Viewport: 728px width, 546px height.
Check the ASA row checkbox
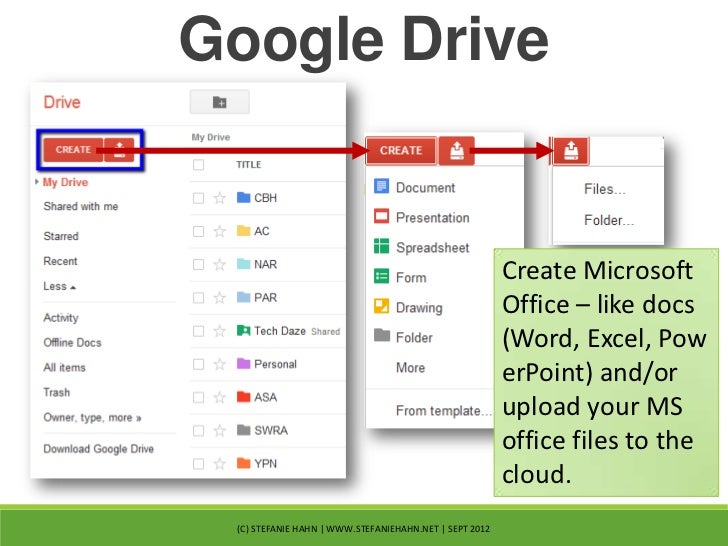[198, 397]
